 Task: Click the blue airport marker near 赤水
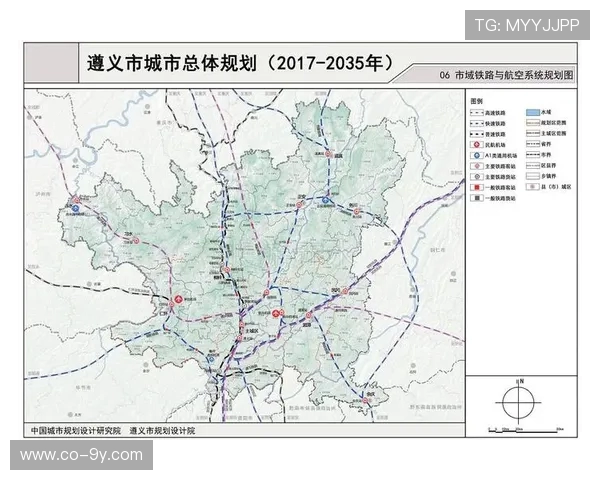click(76, 208)
